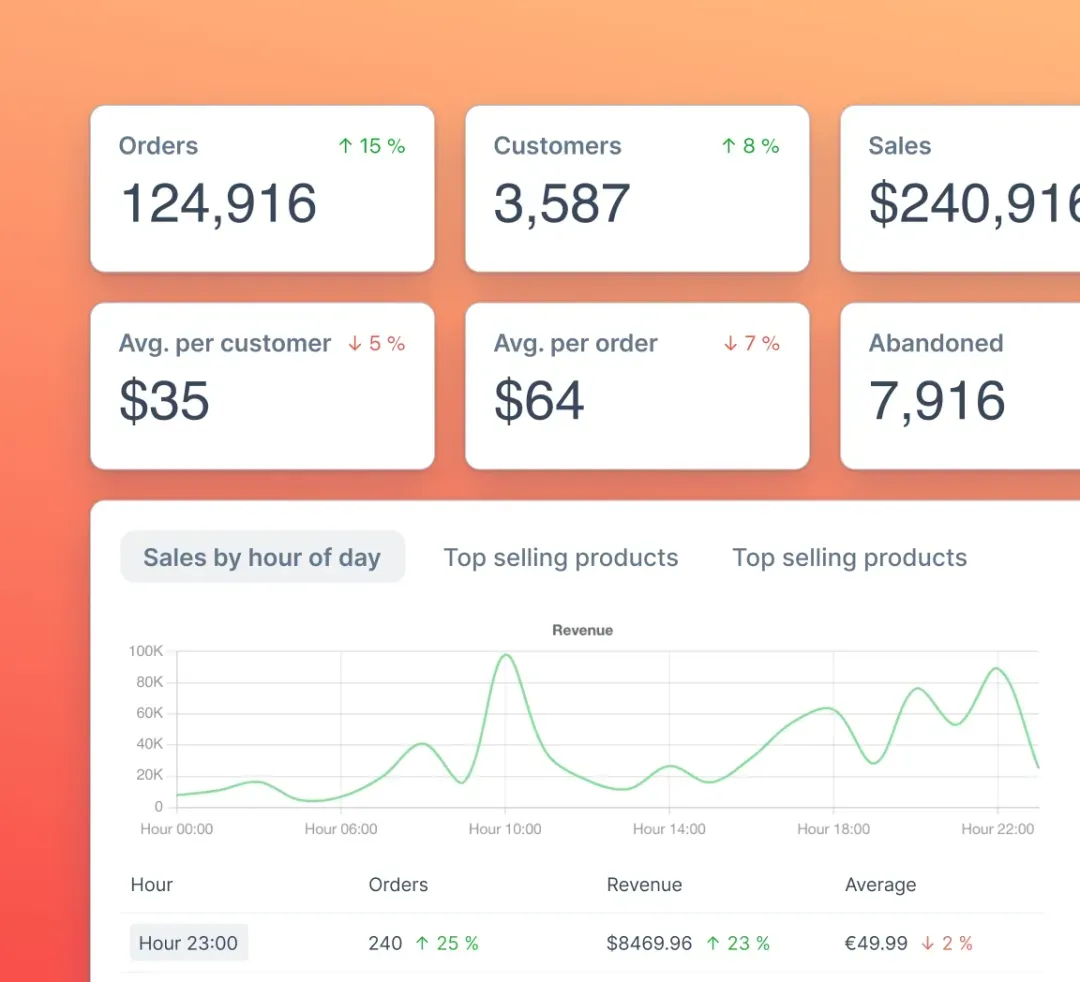This screenshot has width=1080, height=982.
Task: Click the Hour 18:00 label on chart axis
Action: [x=833, y=829]
